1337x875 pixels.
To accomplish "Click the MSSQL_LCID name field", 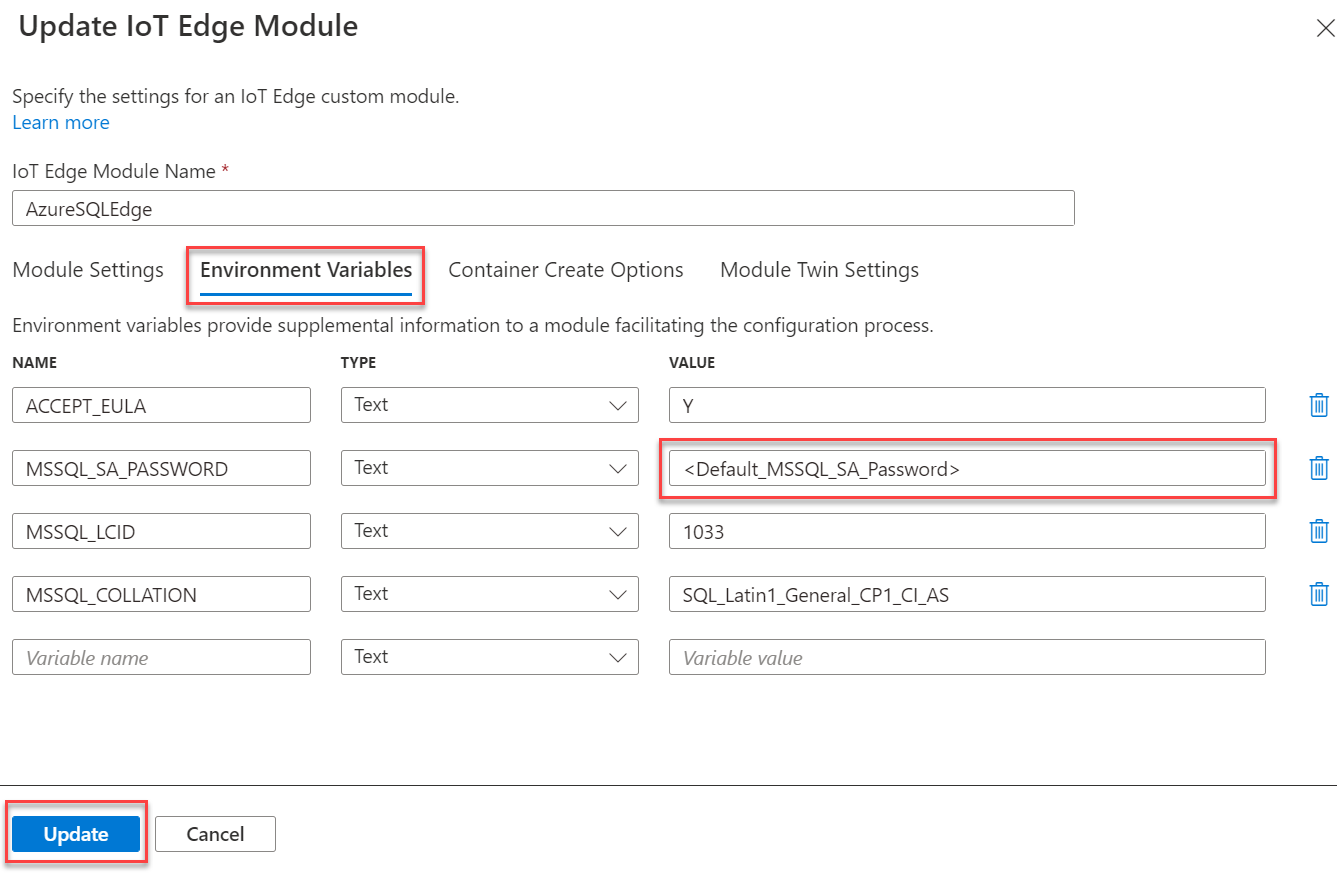I will coord(161,531).
